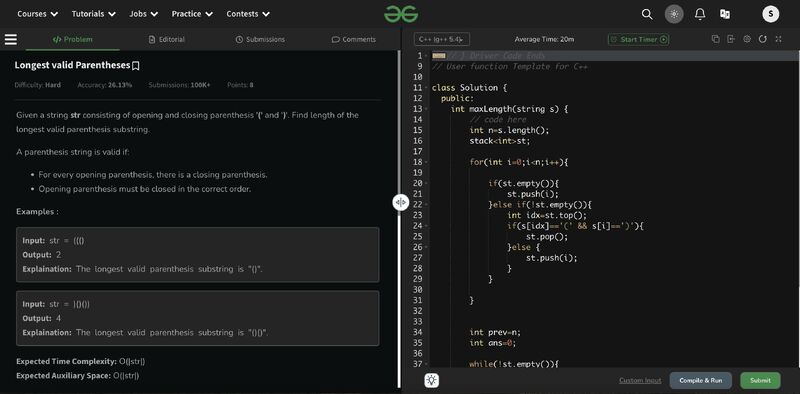800x394 pixels.
Task: Click the second example box with Output 4
Action: point(197,318)
